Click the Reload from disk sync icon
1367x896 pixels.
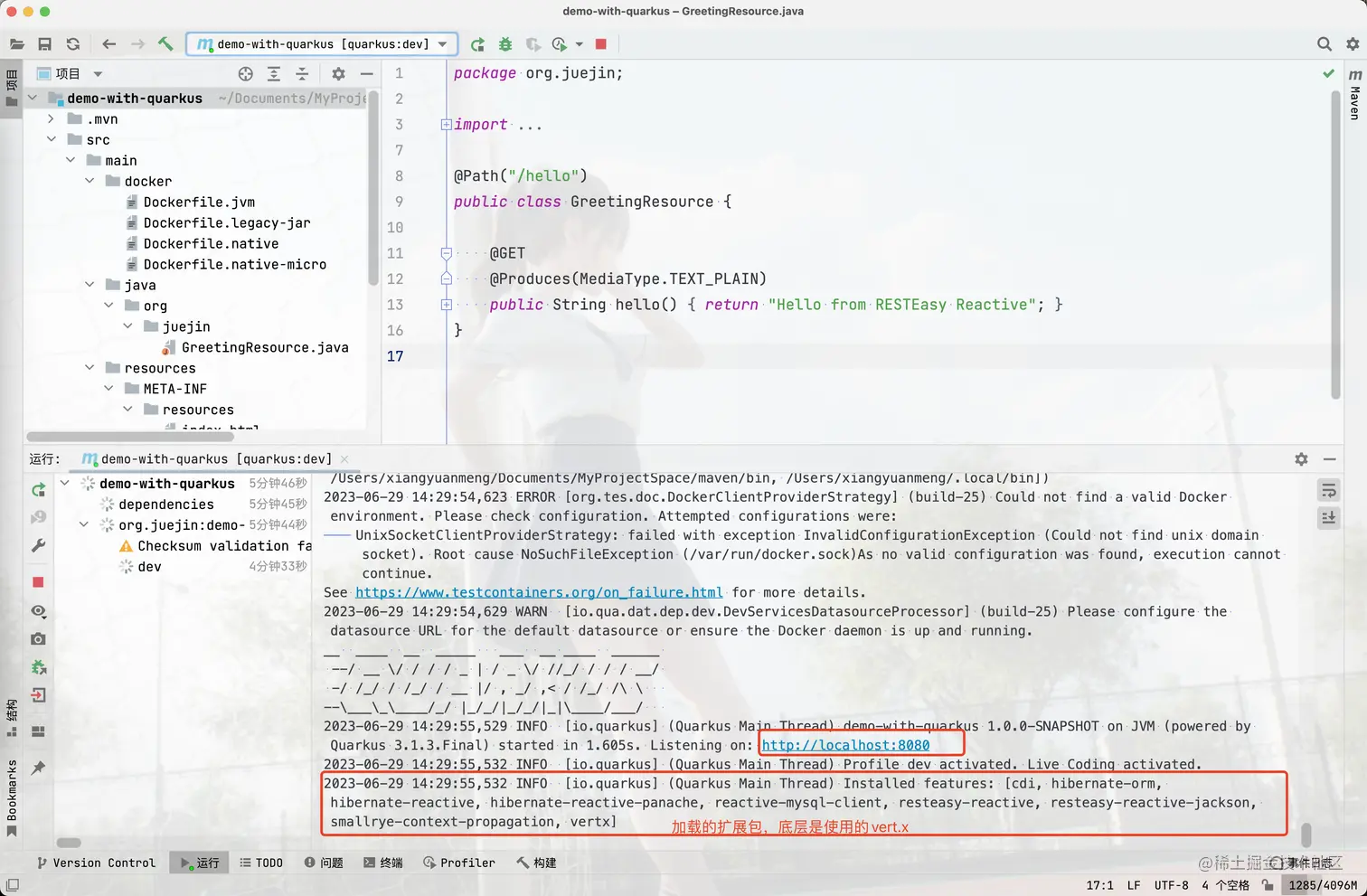(73, 43)
